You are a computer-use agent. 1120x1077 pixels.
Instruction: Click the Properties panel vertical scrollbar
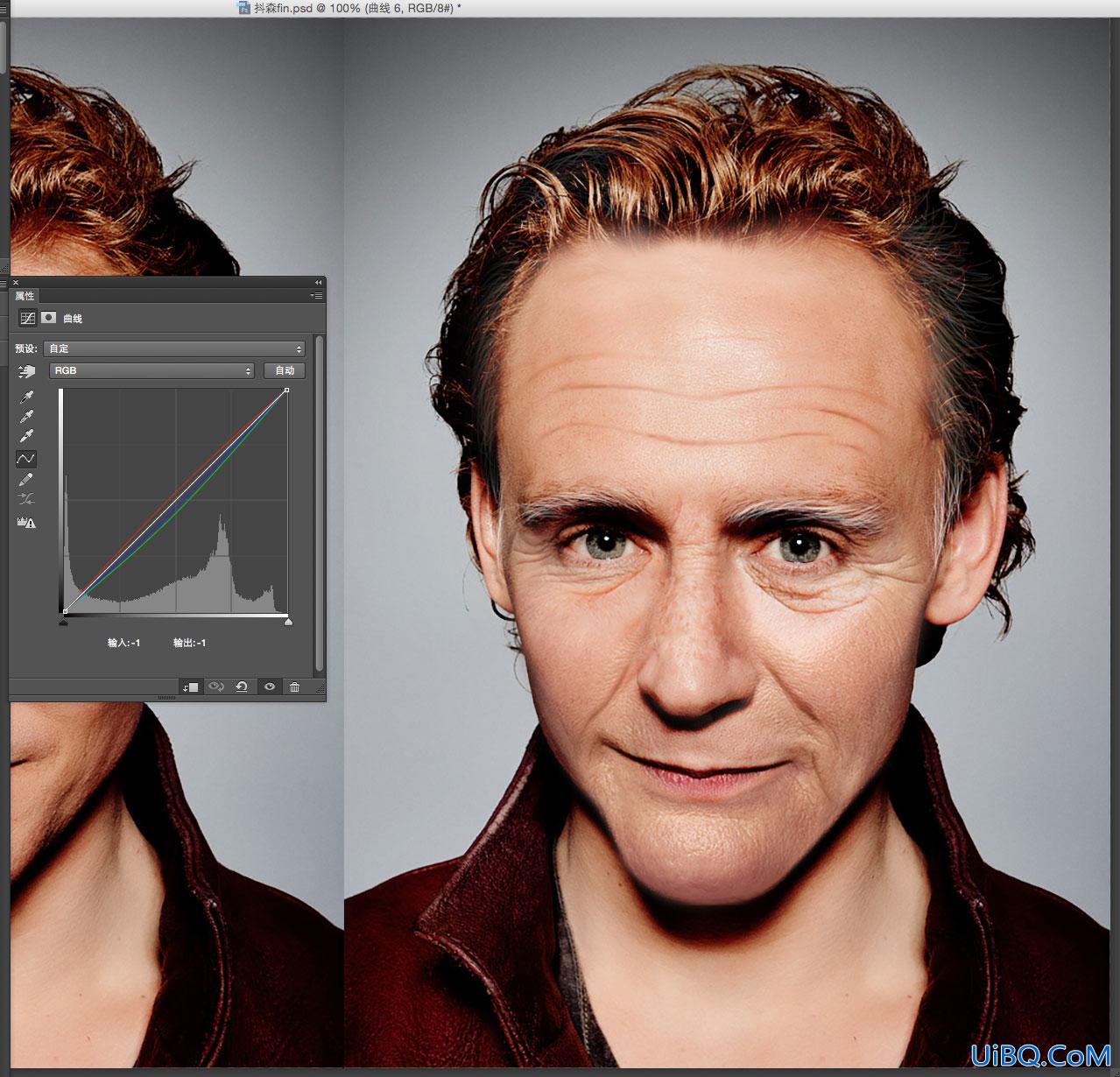click(320, 503)
